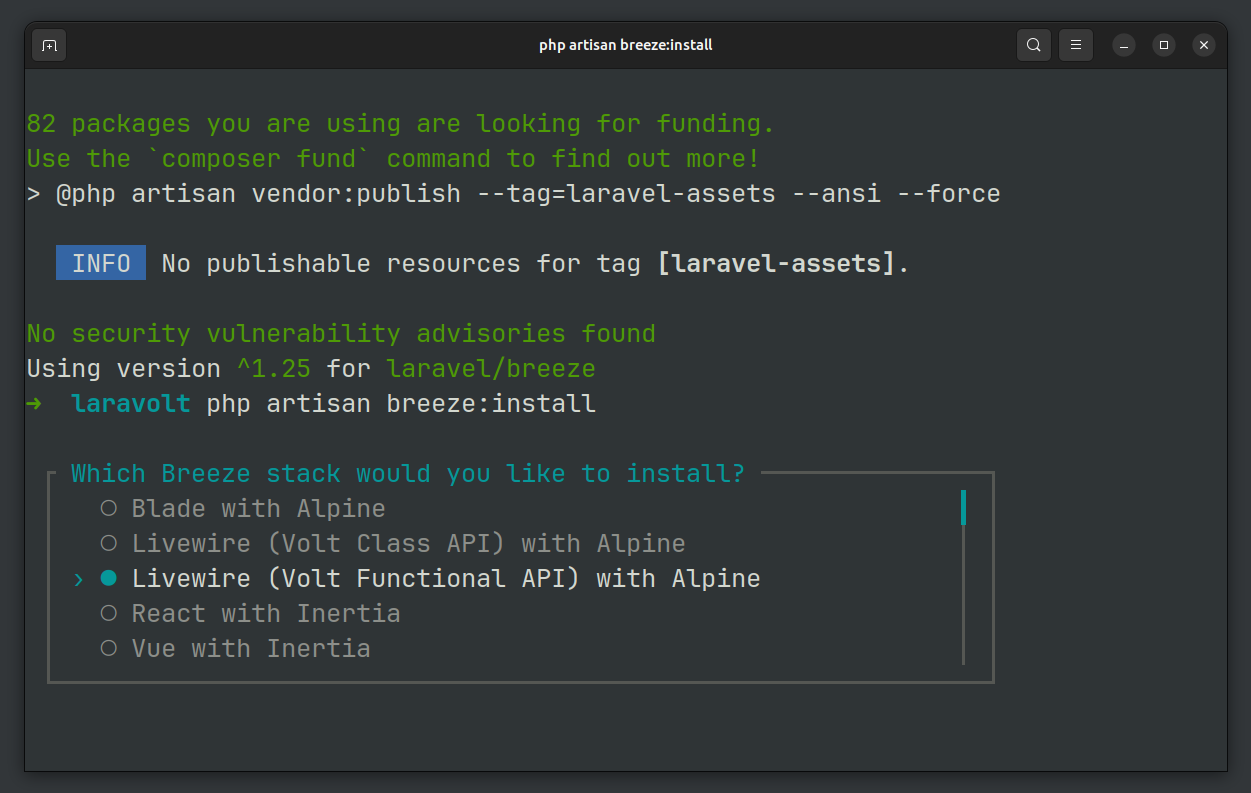The height and width of the screenshot is (793, 1251).
Task: Choose the Vue with Inertia stack
Action: pyautogui.click(x=250, y=649)
